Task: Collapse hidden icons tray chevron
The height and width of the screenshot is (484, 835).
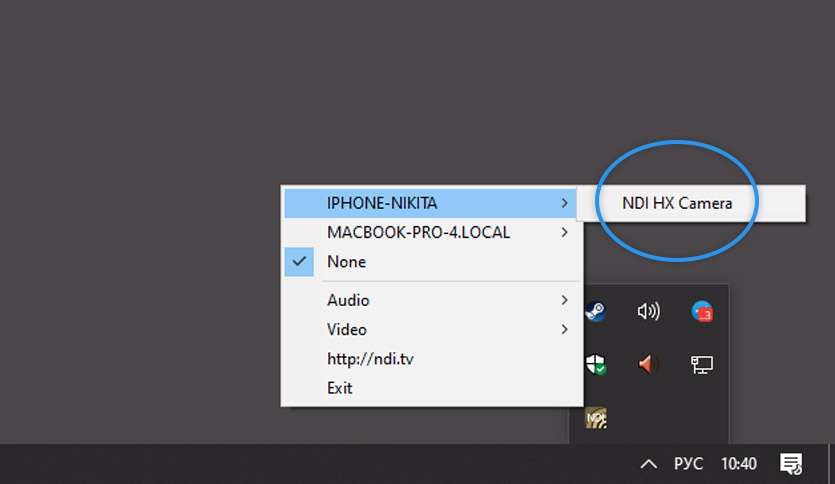Action: tap(649, 464)
